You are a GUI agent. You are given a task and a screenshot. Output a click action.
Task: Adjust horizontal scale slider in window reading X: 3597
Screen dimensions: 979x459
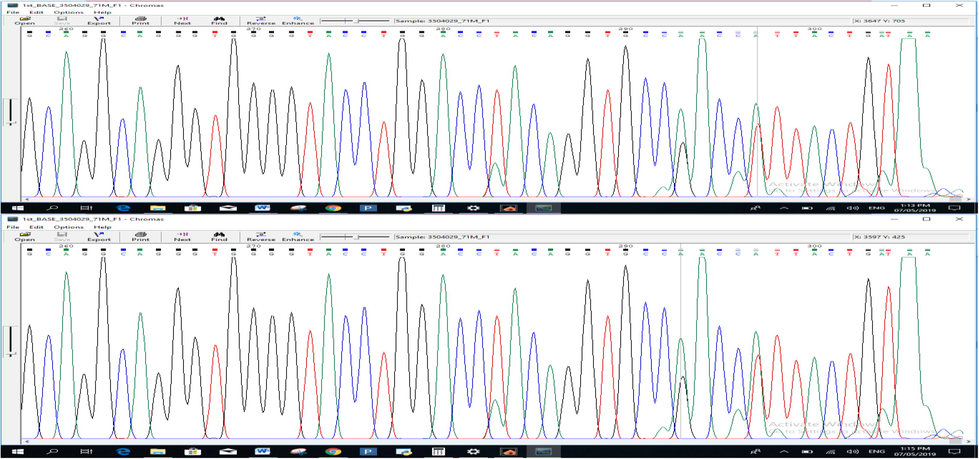pos(355,237)
